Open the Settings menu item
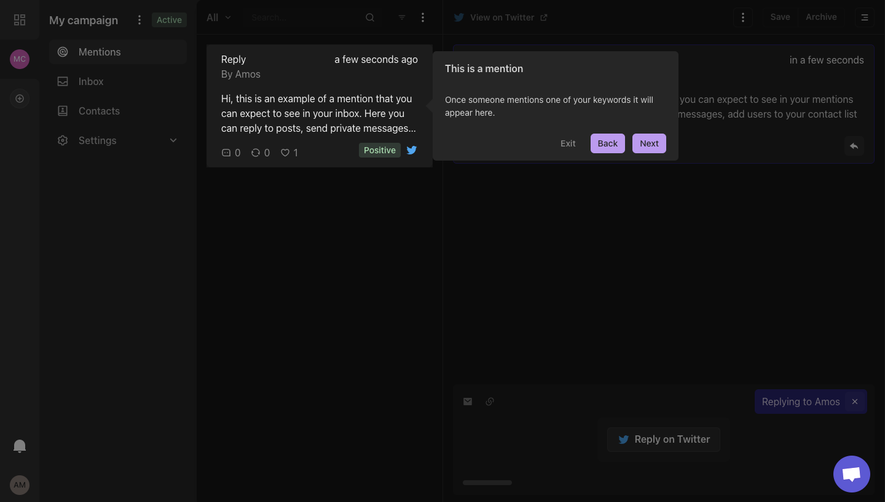The image size is (885, 502). 117,140
